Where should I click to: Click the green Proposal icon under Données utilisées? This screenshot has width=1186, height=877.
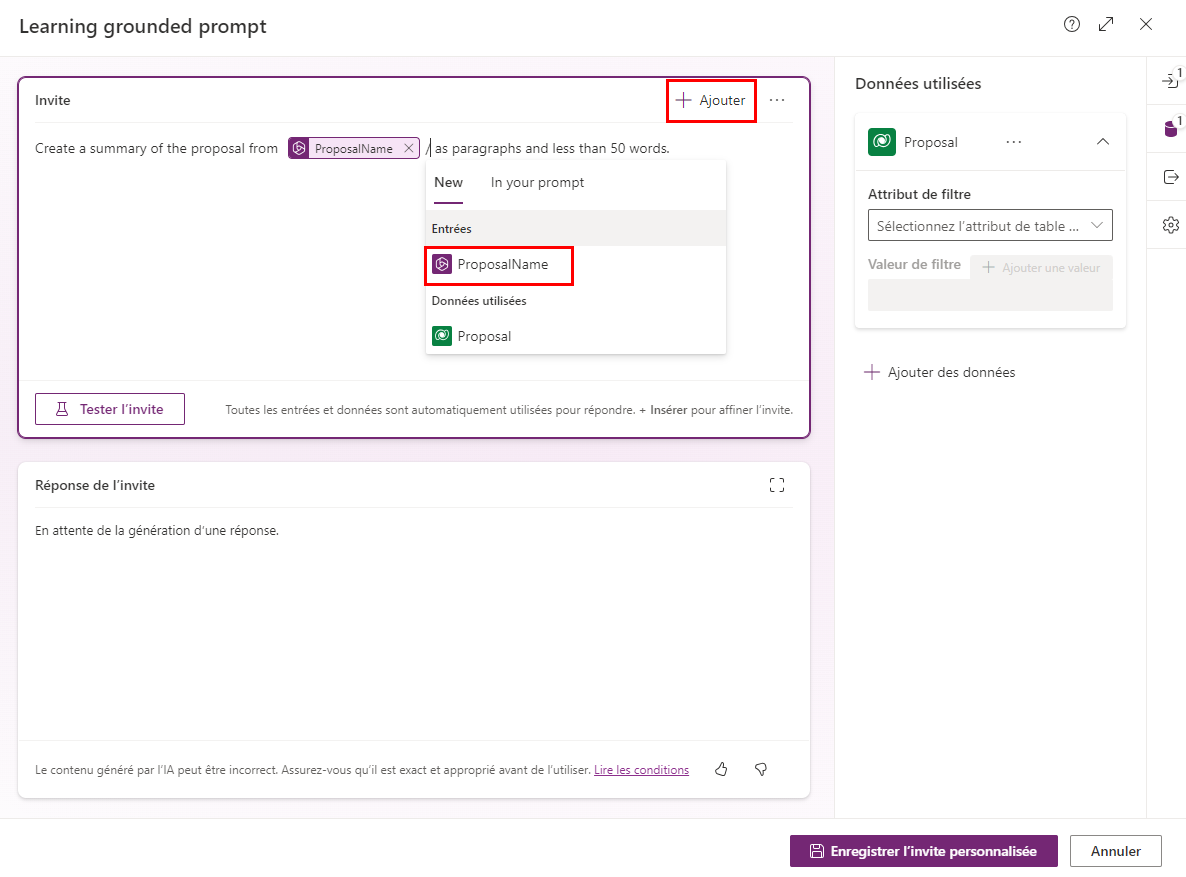pos(882,141)
